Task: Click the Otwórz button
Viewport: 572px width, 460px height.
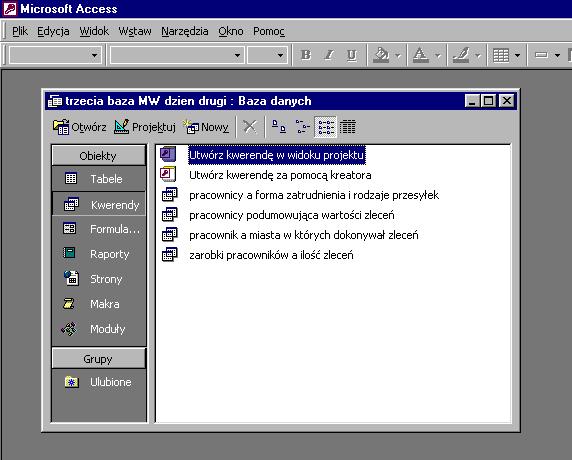Action: pos(80,127)
